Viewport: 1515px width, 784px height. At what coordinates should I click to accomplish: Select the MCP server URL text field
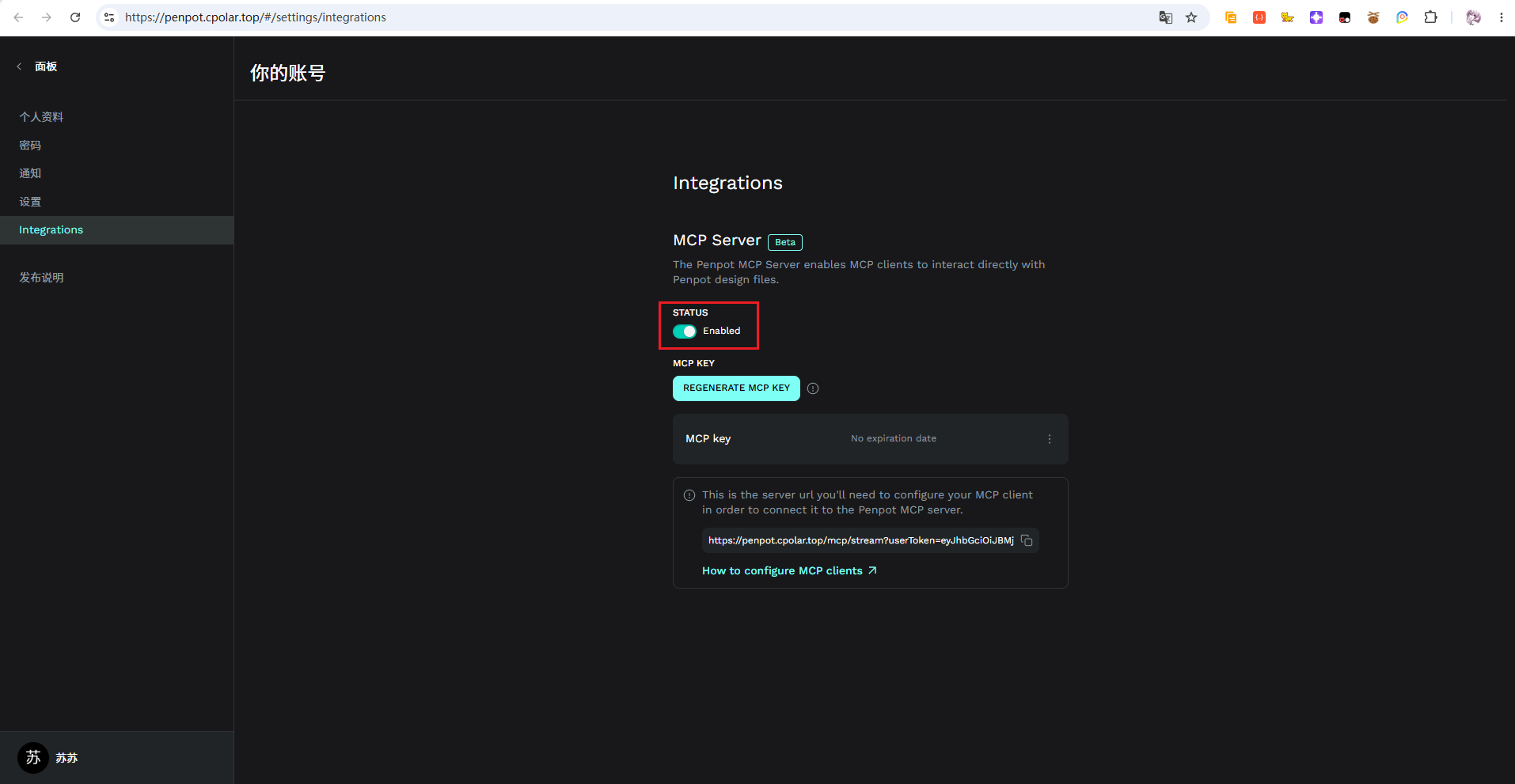(x=860, y=540)
